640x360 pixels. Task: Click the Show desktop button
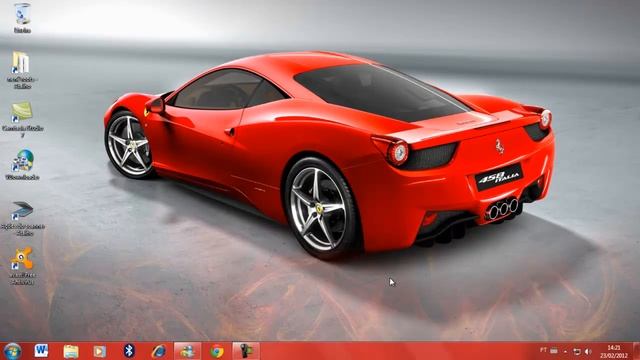point(636,351)
